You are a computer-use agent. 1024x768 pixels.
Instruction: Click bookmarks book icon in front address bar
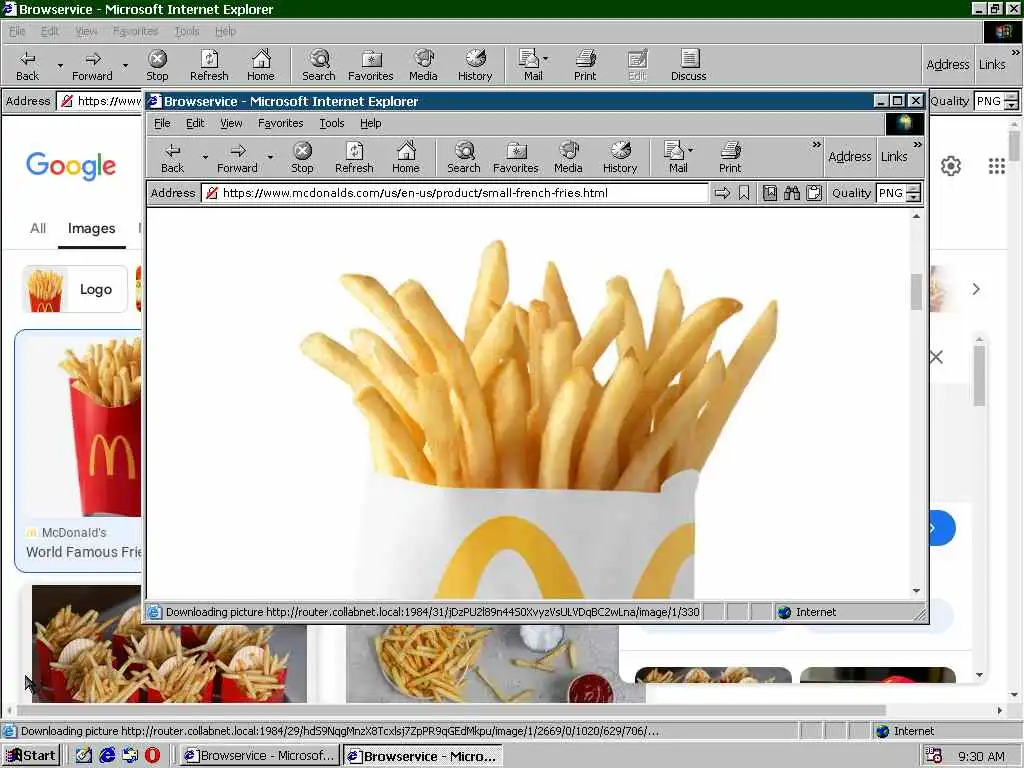coord(770,193)
